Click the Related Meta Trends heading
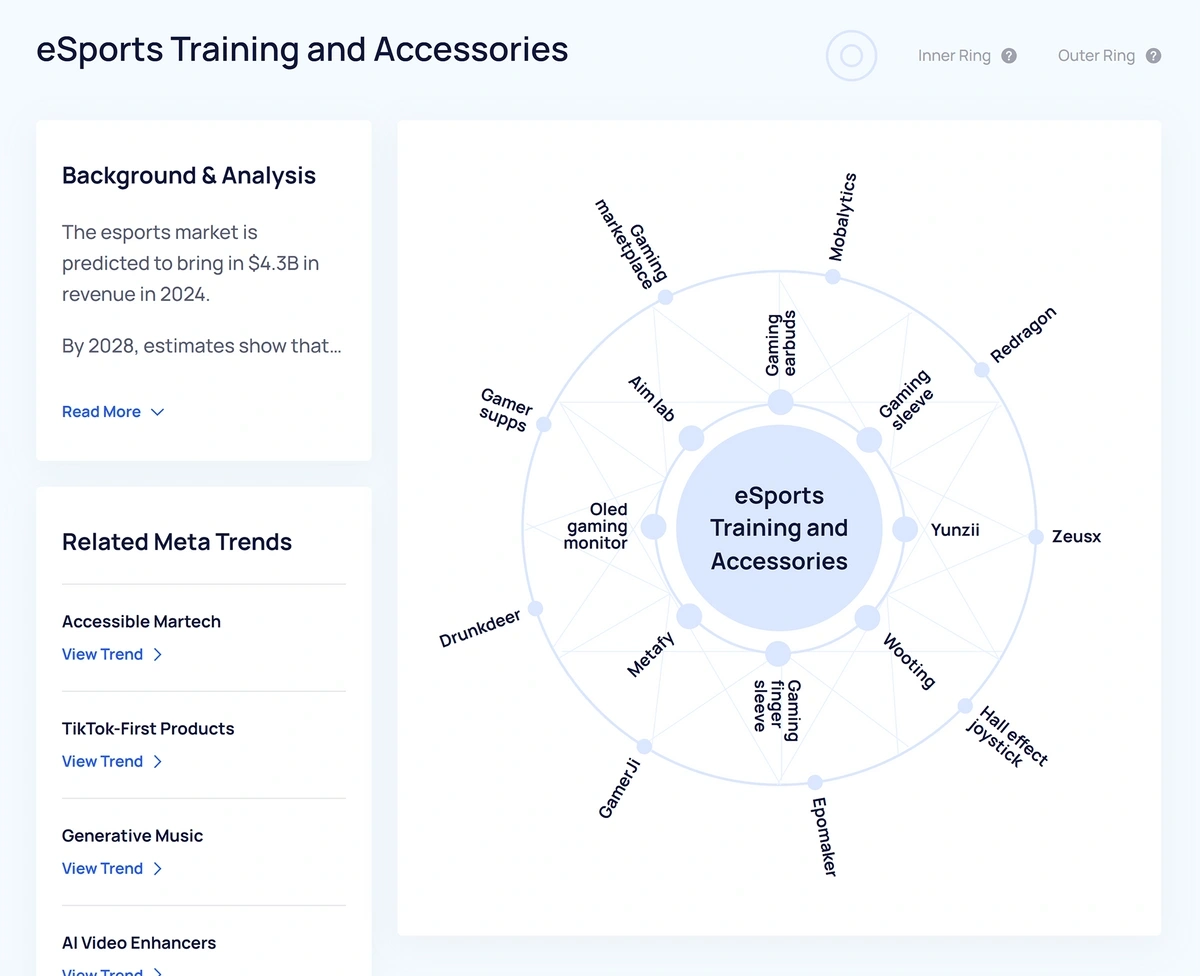This screenshot has height=976, width=1200. (x=177, y=542)
